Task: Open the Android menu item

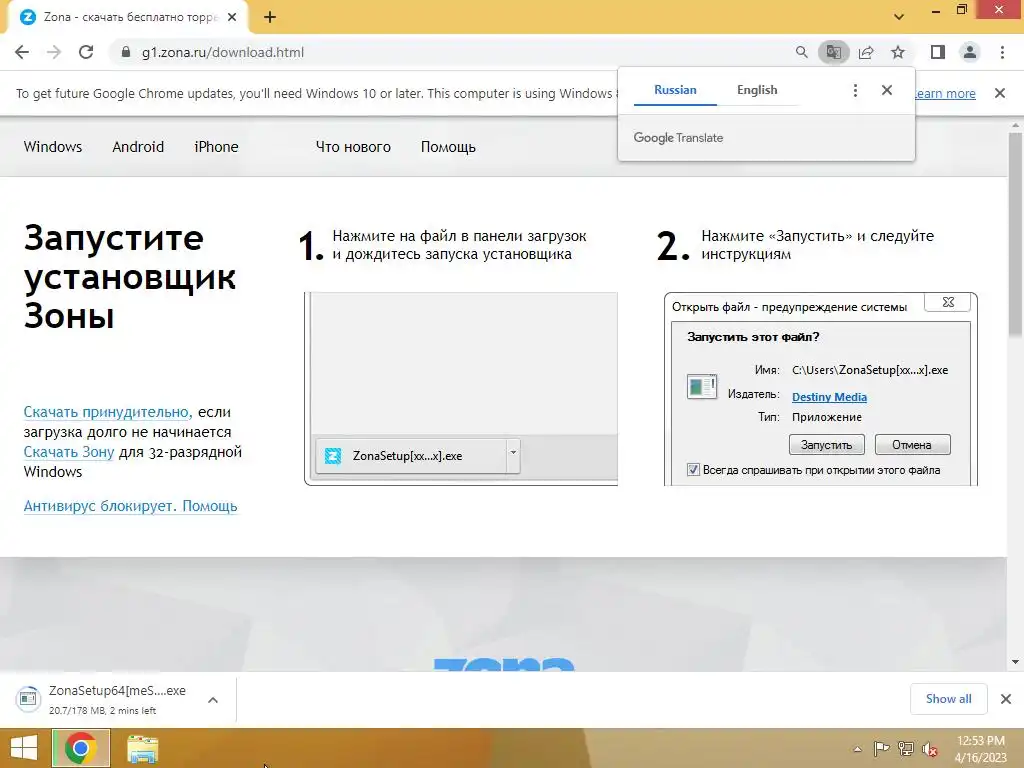Action: [x=138, y=147]
